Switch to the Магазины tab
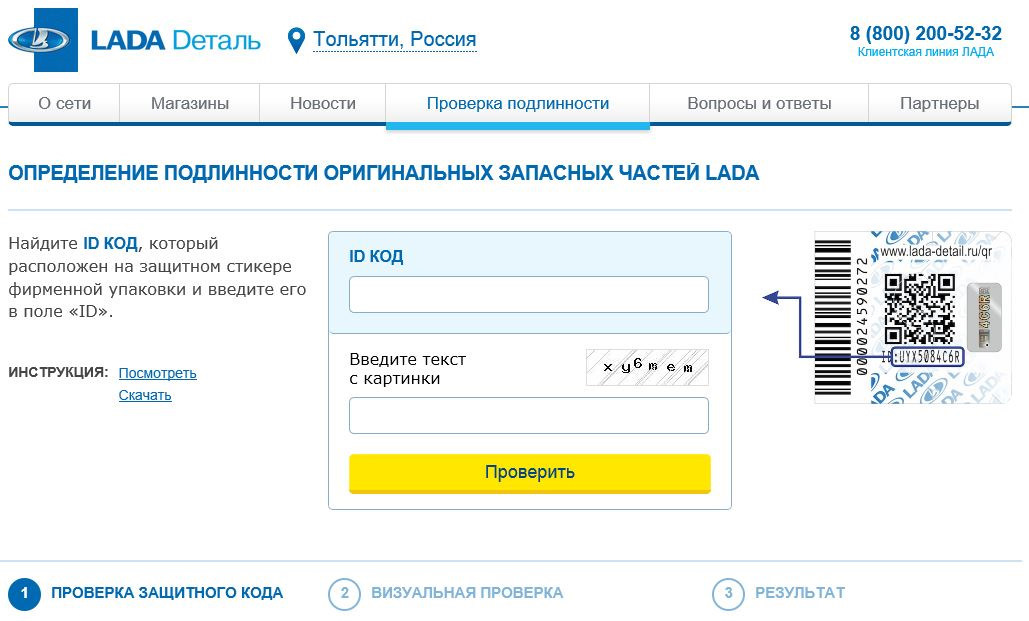Screen dimensions: 1029x621 190,103
